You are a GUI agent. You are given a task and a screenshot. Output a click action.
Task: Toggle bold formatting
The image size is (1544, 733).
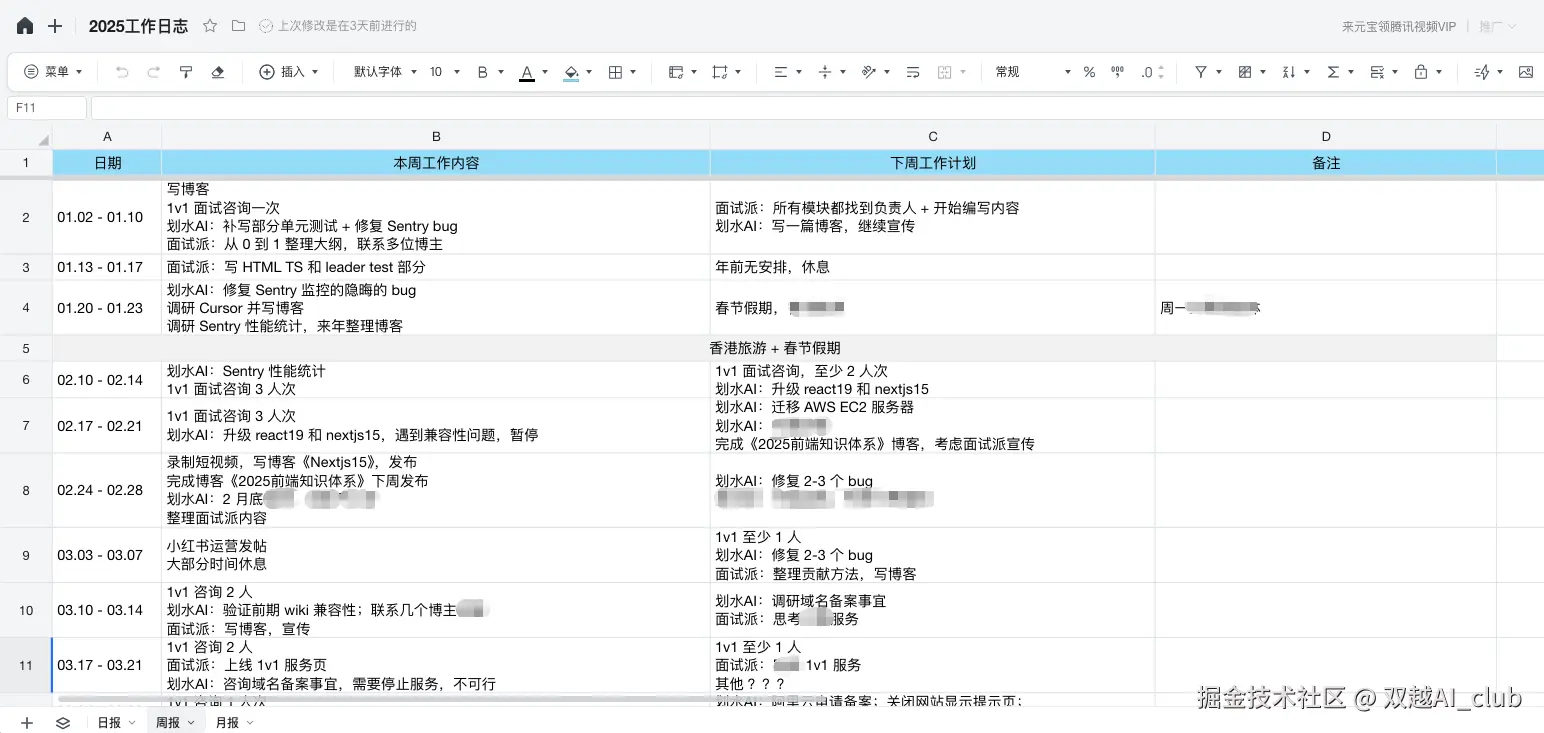coord(483,72)
